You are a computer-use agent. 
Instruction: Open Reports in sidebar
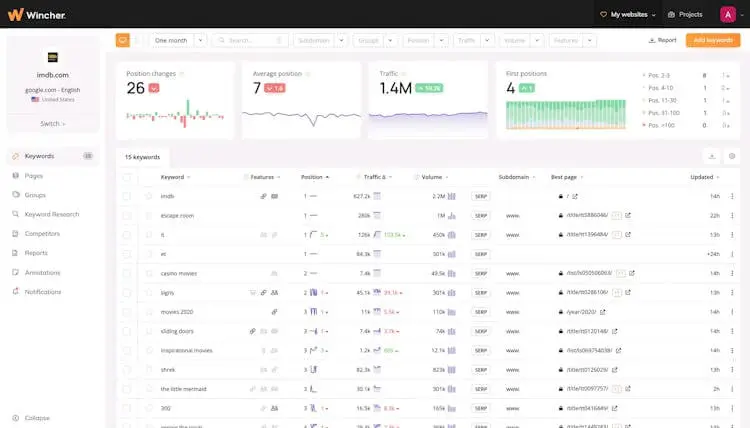[x=36, y=252]
